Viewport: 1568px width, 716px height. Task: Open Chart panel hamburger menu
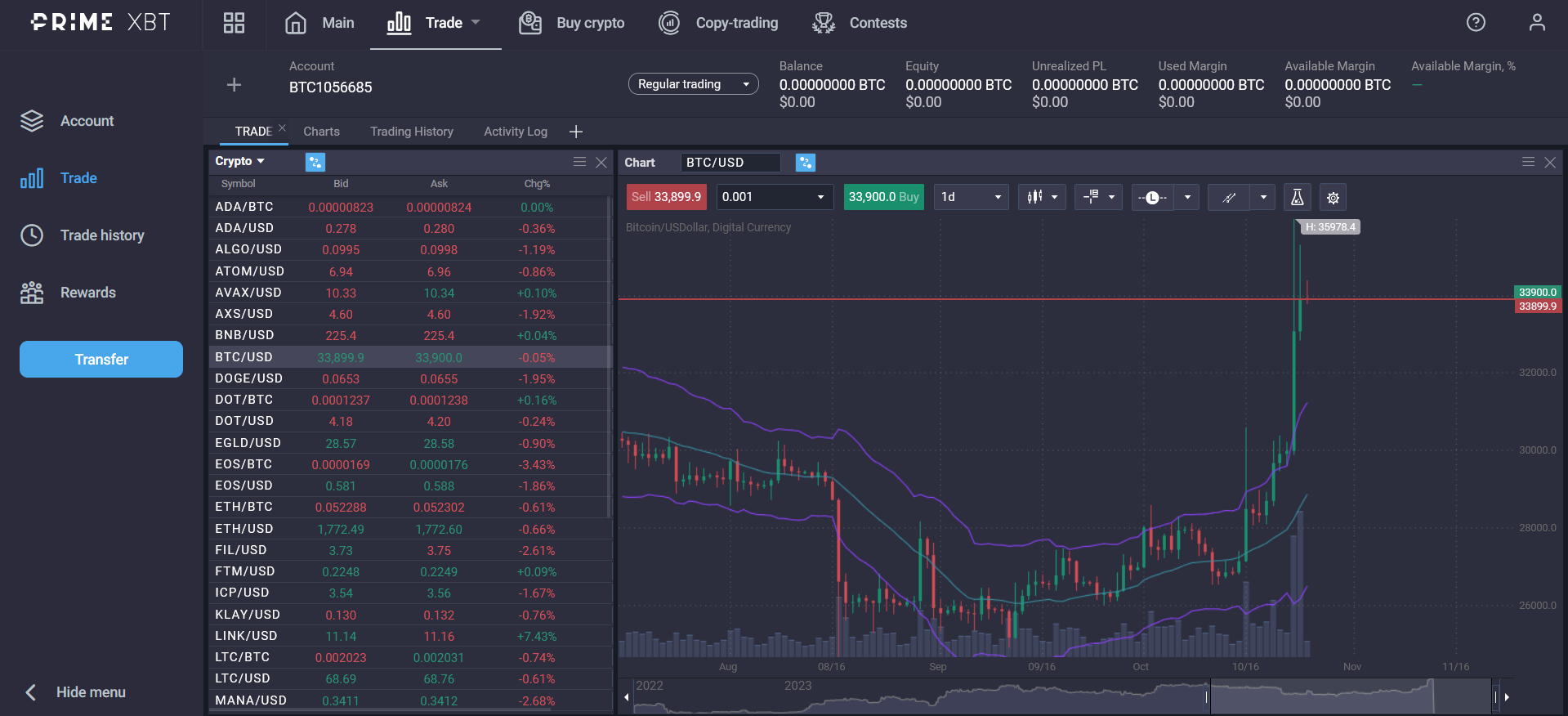point(1528,162)
